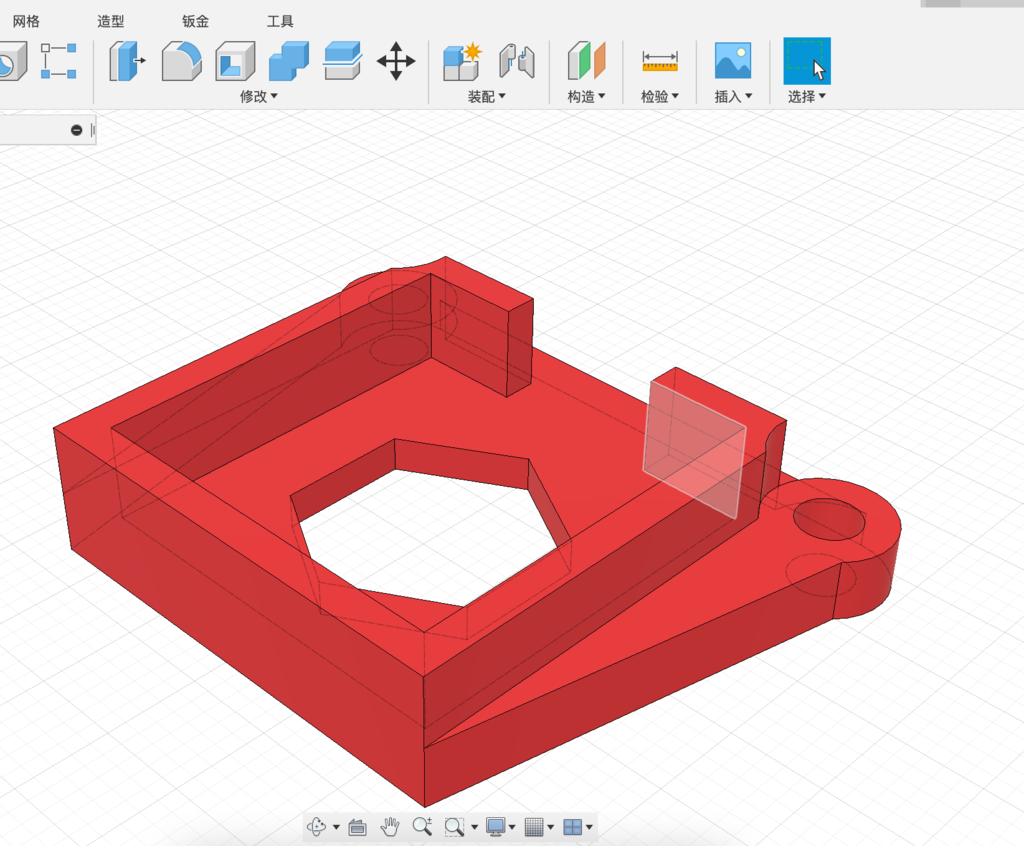The width and height of the screenshot is (1024, 846).
Task: Select the Combine tool
Action: [290, 60]
